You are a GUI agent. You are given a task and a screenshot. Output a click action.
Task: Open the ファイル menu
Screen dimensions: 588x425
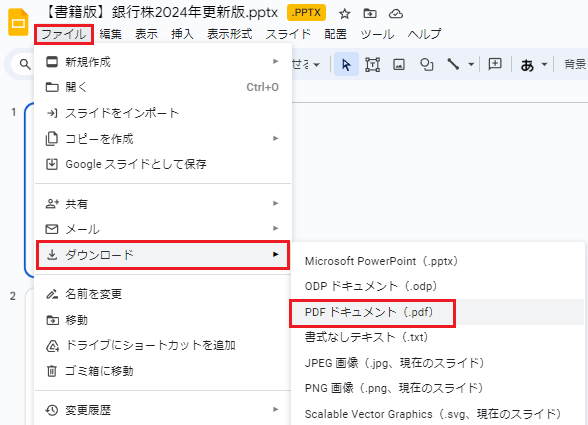coord(64,35)
